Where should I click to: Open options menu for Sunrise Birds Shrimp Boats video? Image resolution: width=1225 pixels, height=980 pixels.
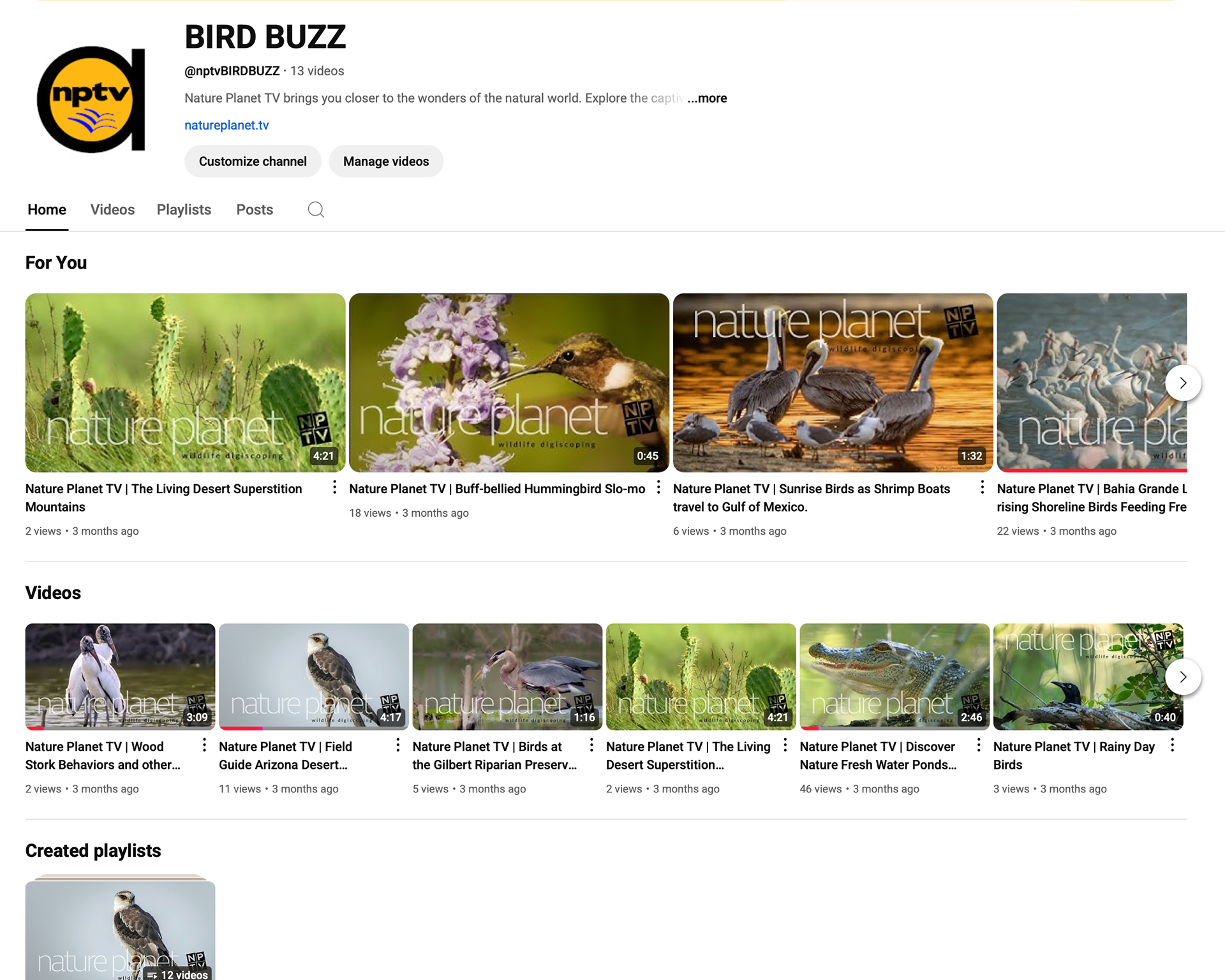[983, 488]
